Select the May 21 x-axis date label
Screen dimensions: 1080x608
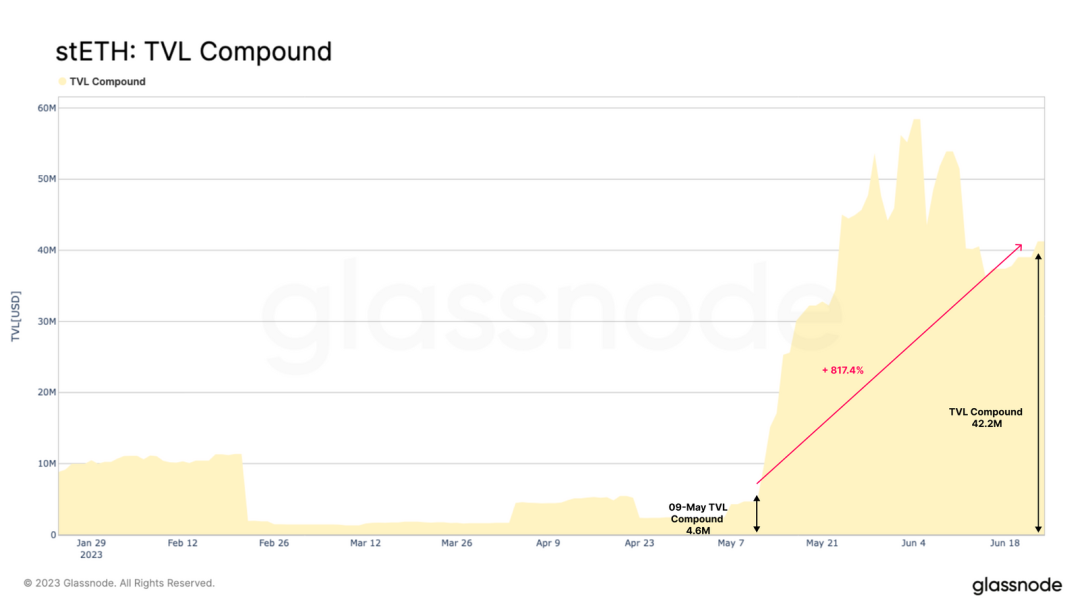tap(821, 543)
